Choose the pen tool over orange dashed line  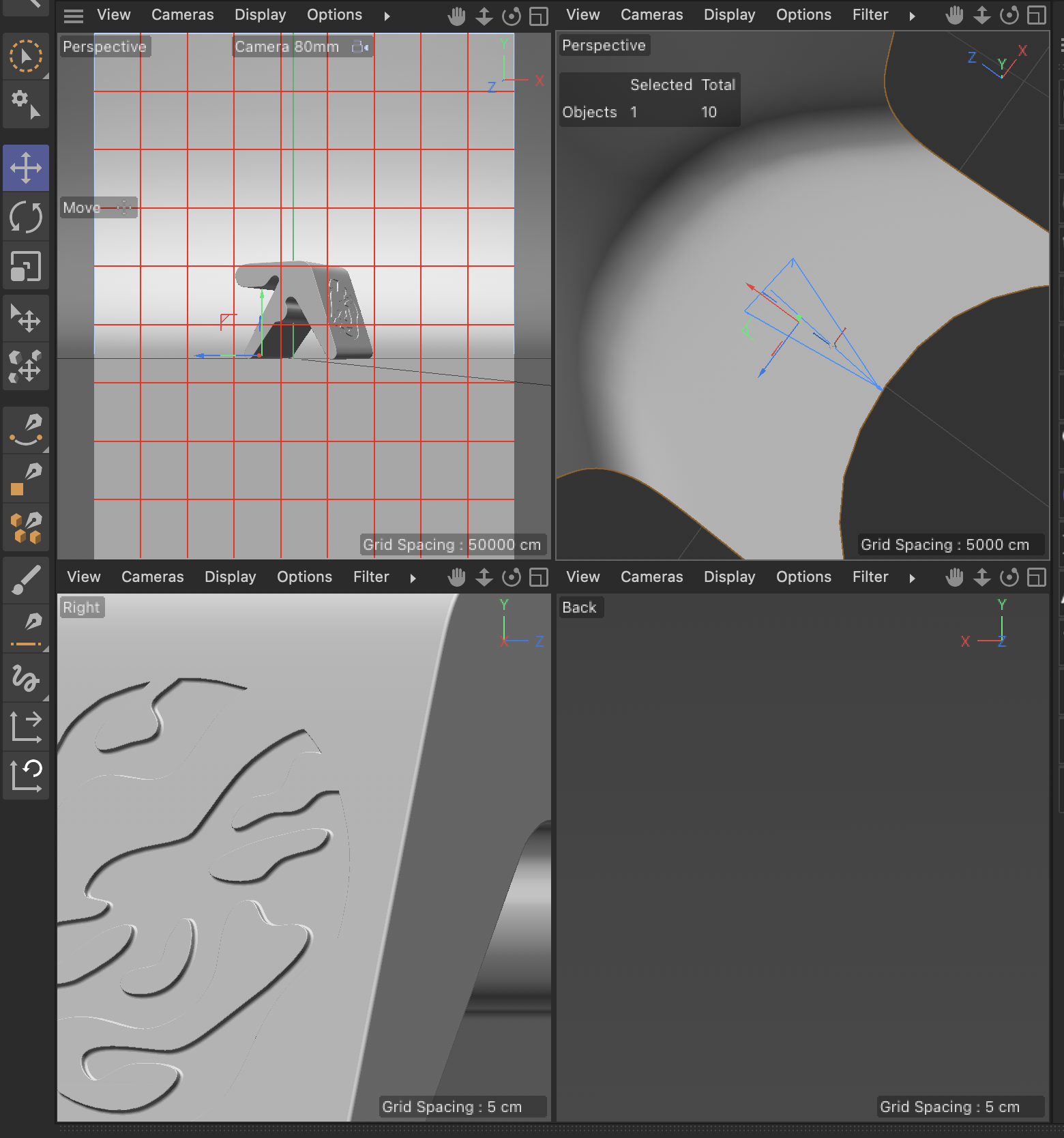[26, 629]
